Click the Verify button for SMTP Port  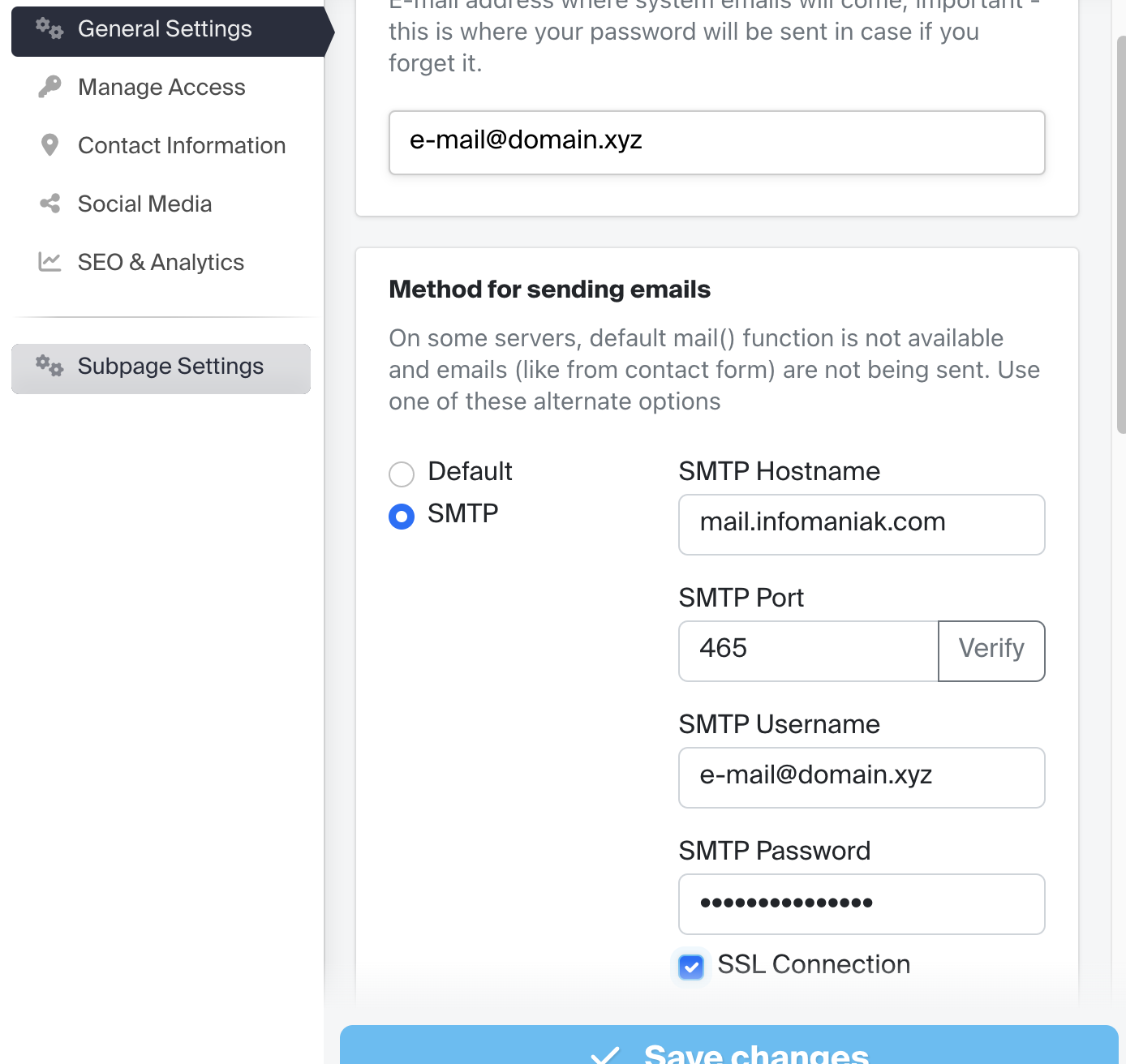[991, 650]
